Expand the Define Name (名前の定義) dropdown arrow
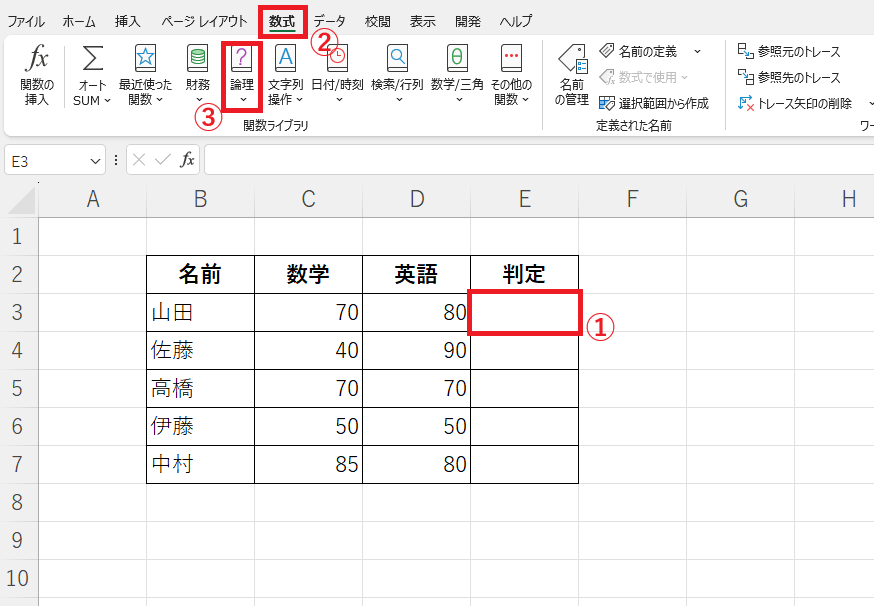This screenshot has height=606, width=874. (x=697, y=51)
